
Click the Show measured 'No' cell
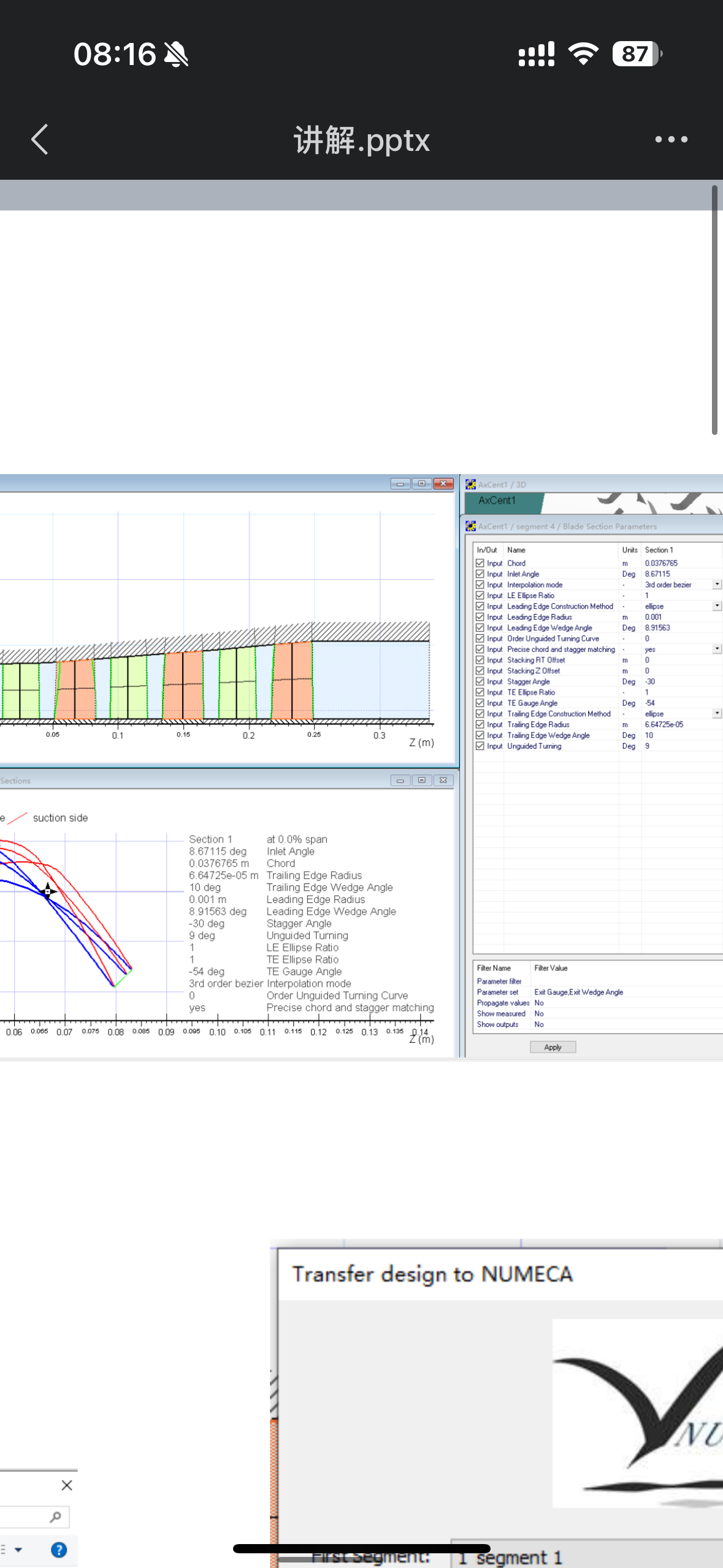(x=539, y=1013)
